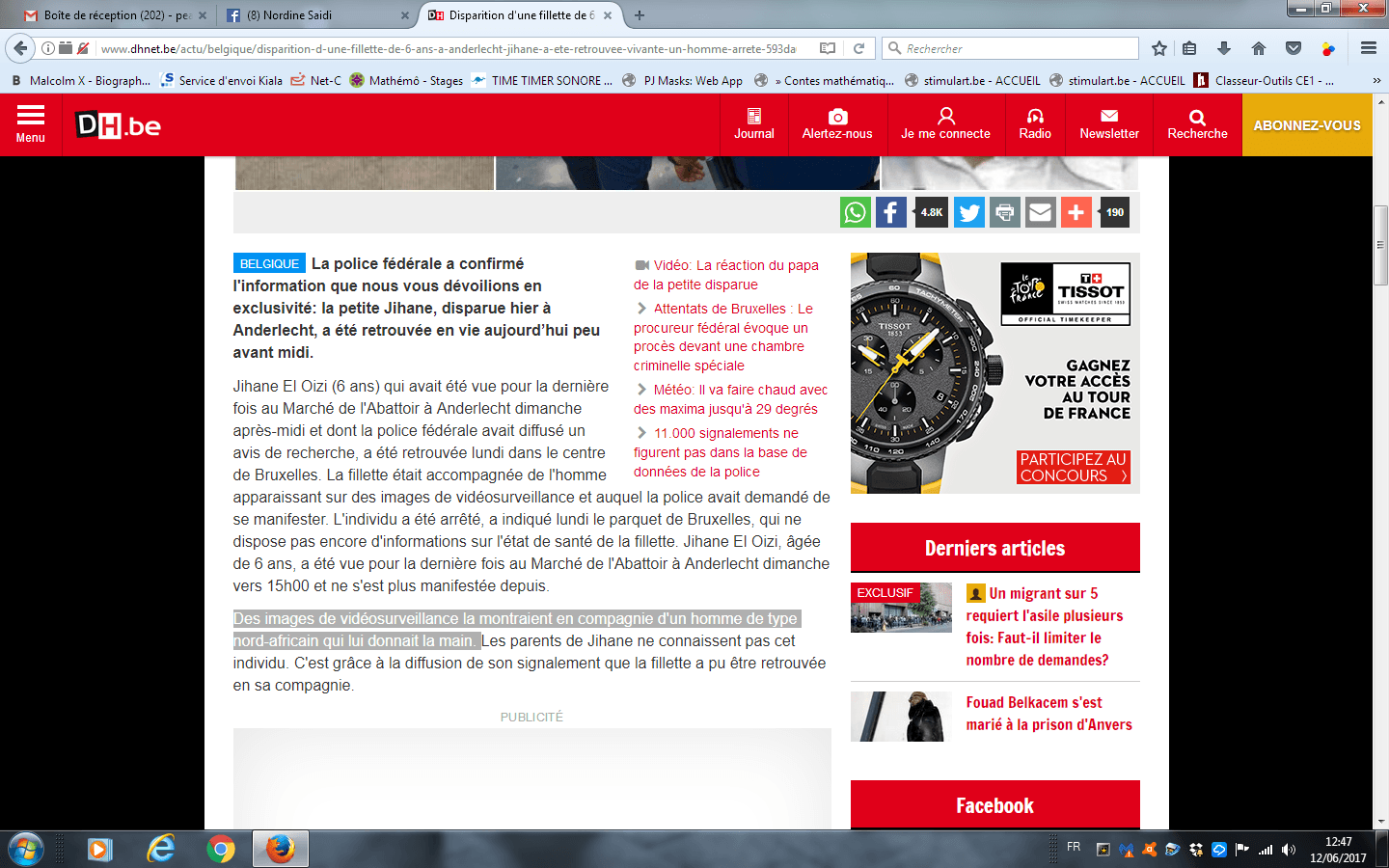Click ABONNEZ-VOUS subscribe button
The width and height of the screenshot is (1389, 868).
click(1307, 125)
